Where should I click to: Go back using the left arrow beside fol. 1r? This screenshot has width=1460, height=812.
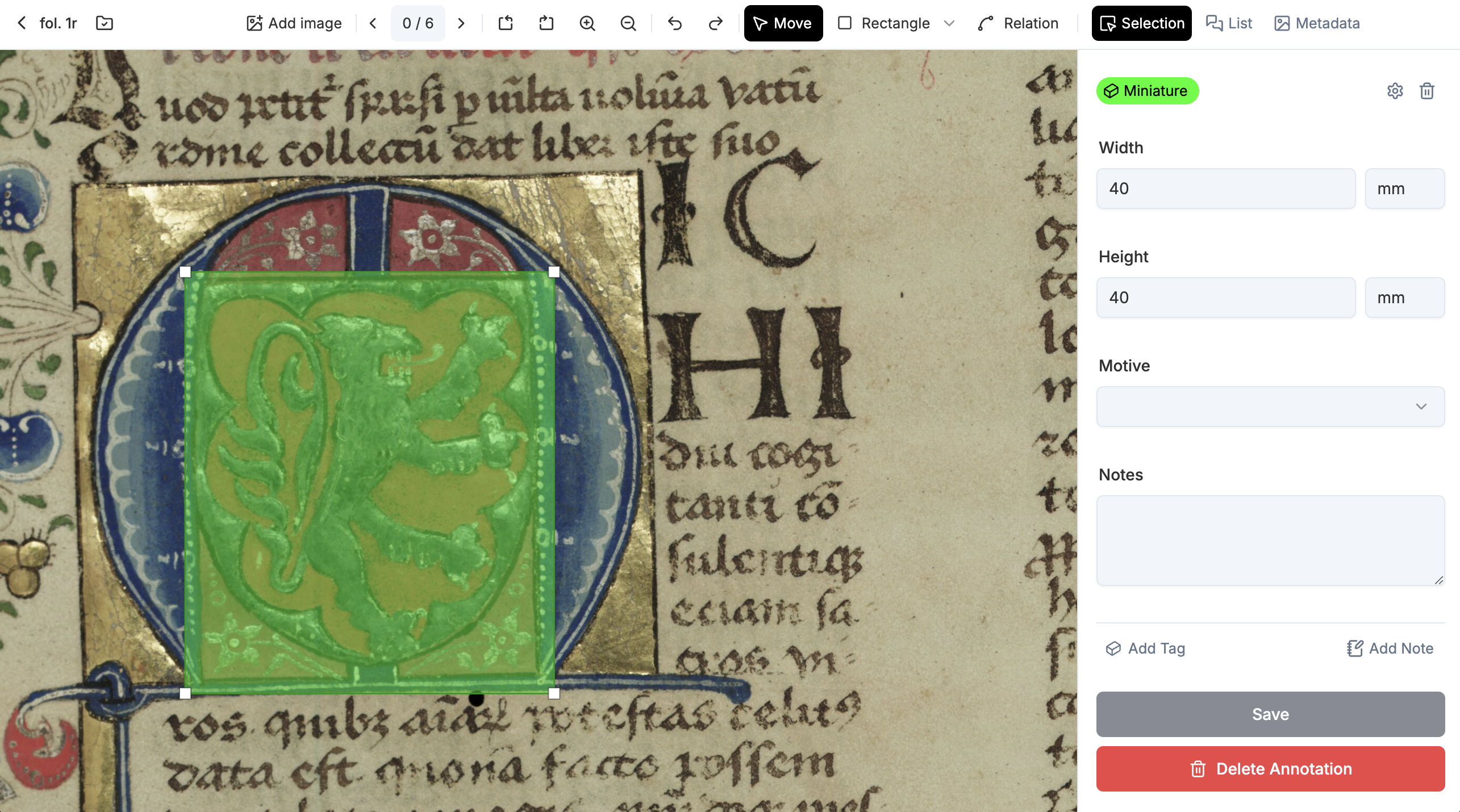point(22,23)
